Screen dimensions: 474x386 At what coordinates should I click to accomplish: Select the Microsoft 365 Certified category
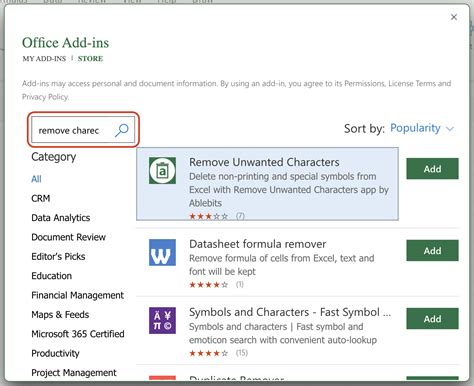click(x=78, y=334)
